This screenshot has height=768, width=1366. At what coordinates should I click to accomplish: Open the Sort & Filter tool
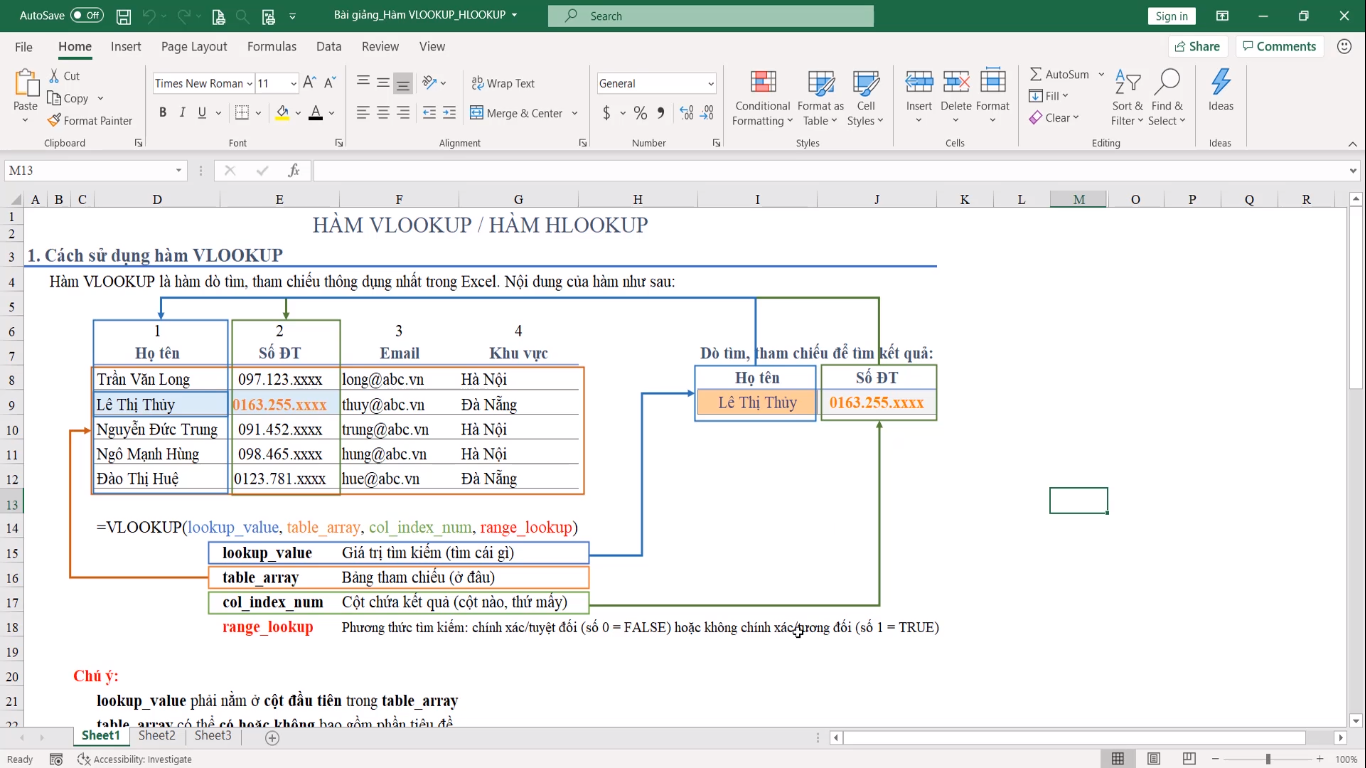1127,84
